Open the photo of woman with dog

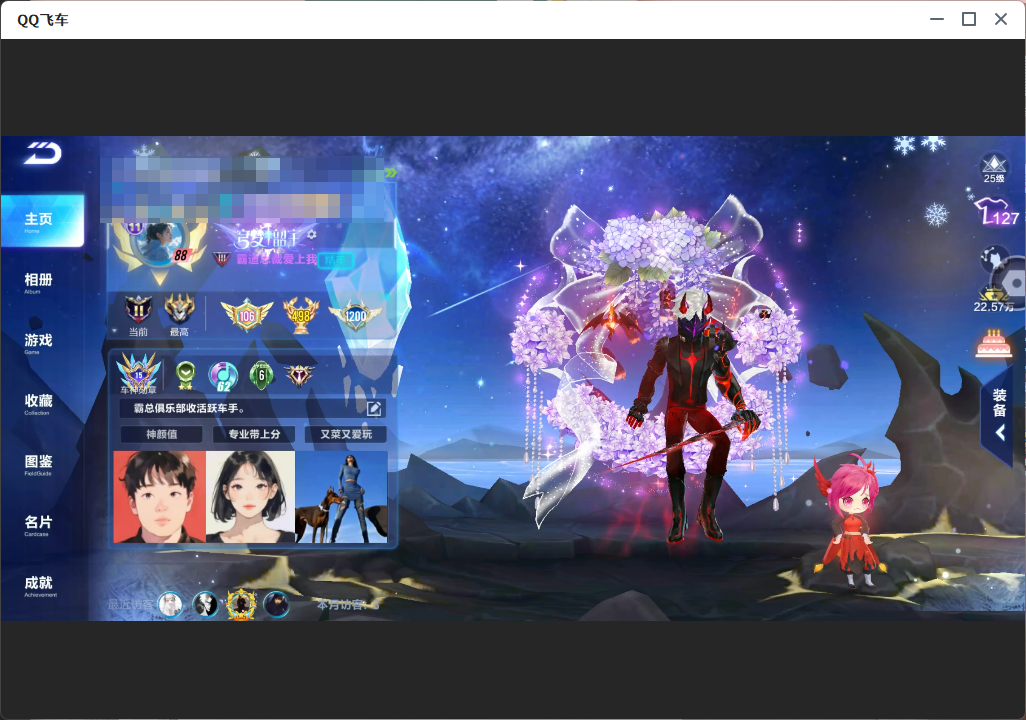point(341,497)
